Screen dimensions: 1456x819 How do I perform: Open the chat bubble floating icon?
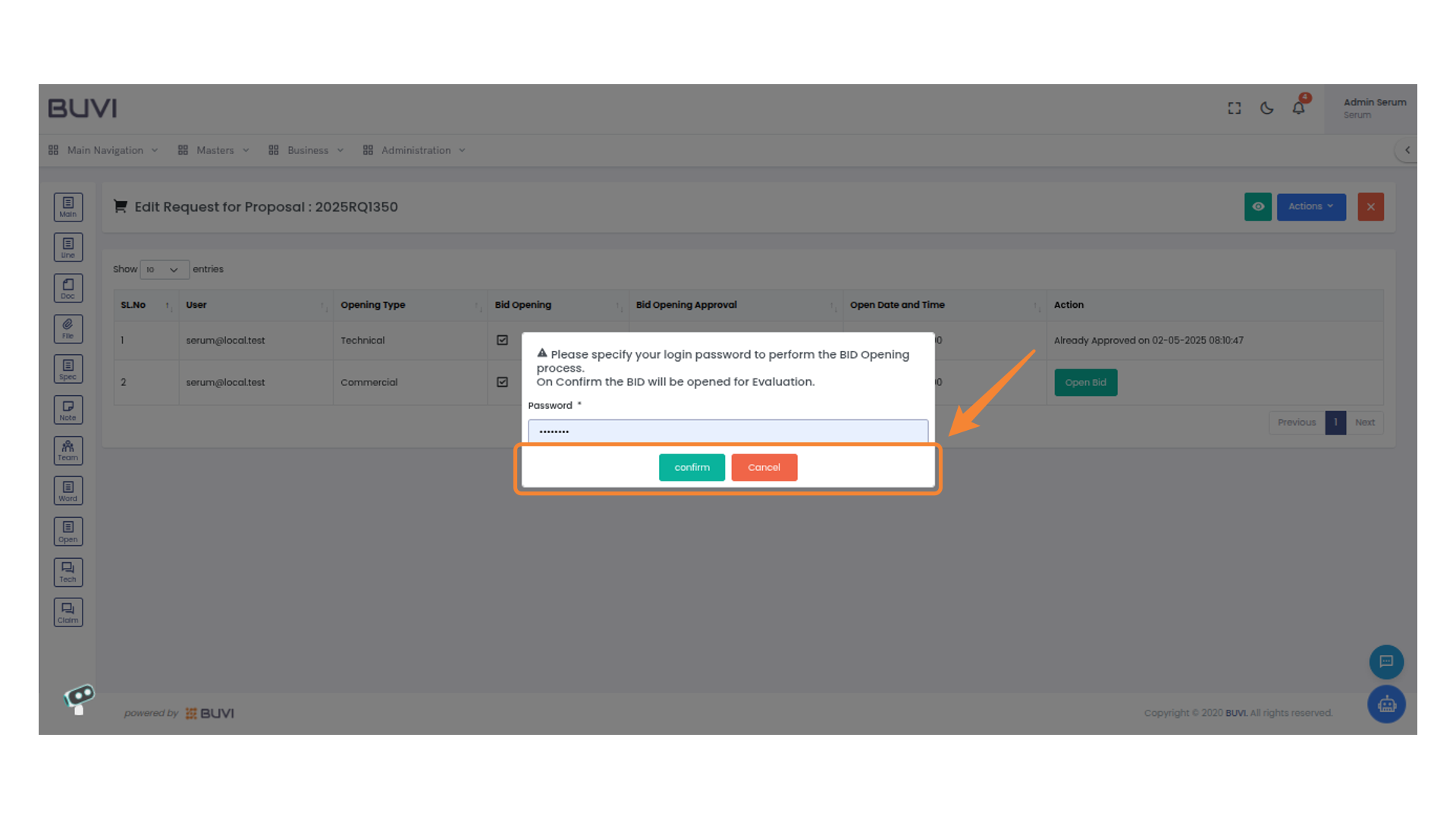click(x=1386, y=662)
